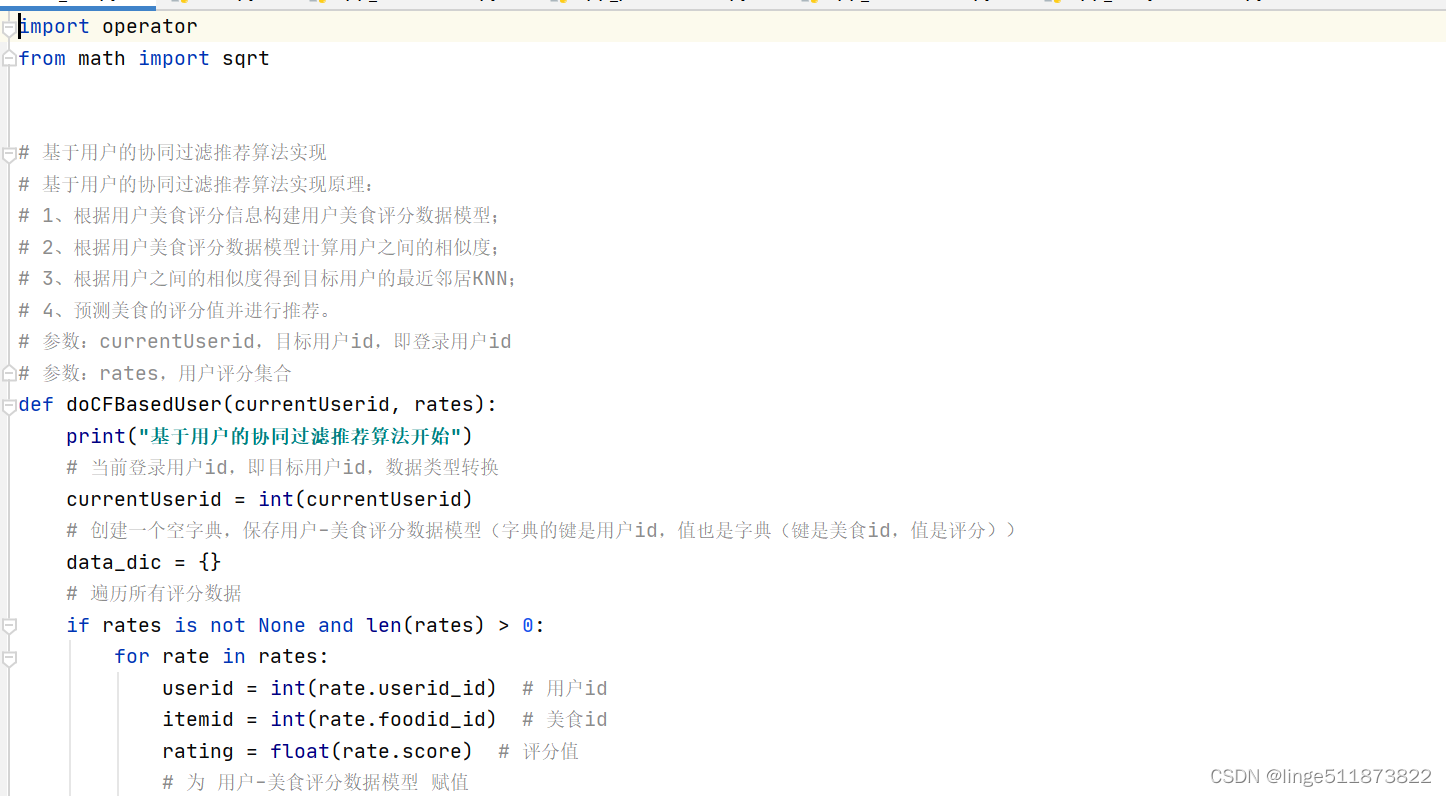Click 'data_dic = {}' assignment
1446x796 pixels.
point(144,562)
